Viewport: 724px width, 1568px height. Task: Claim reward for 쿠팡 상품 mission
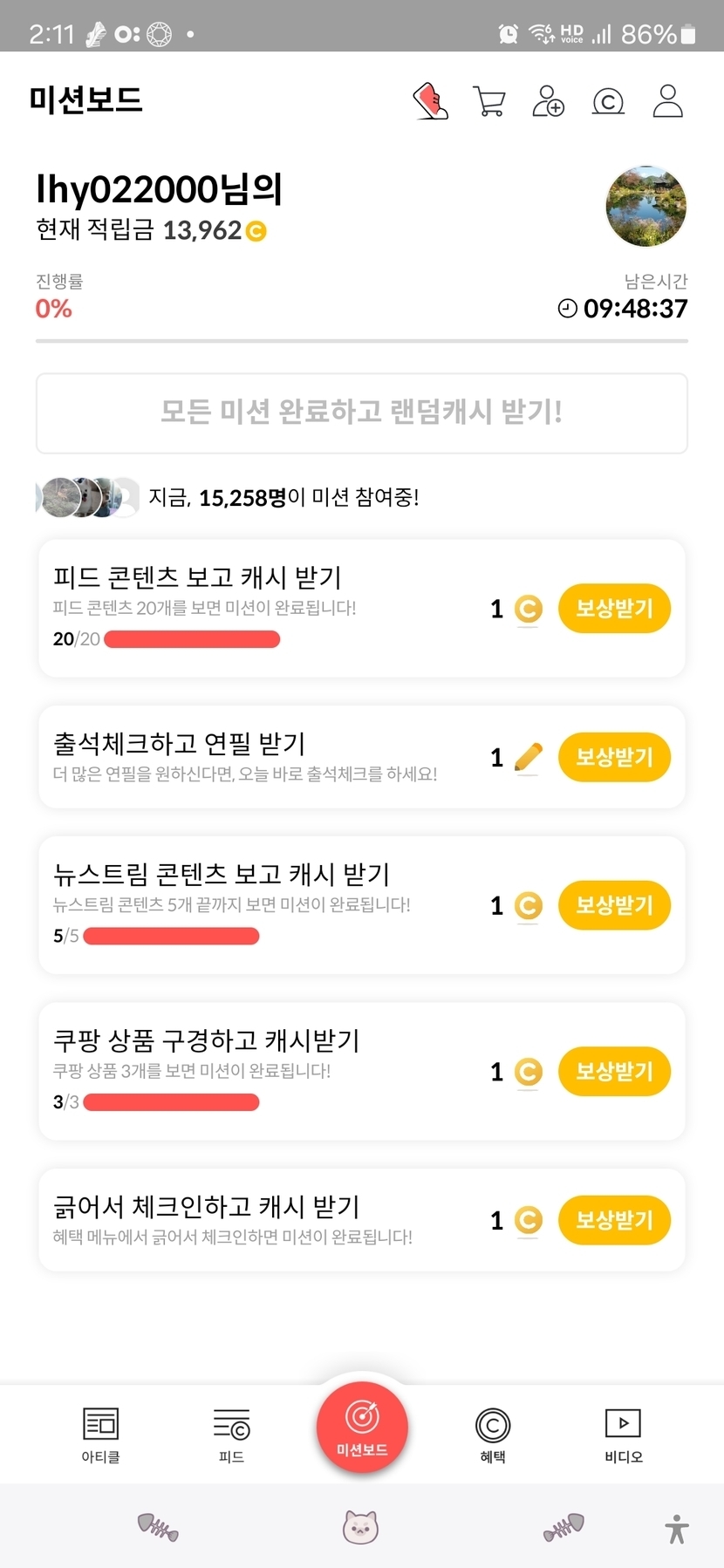(614, 1071)
